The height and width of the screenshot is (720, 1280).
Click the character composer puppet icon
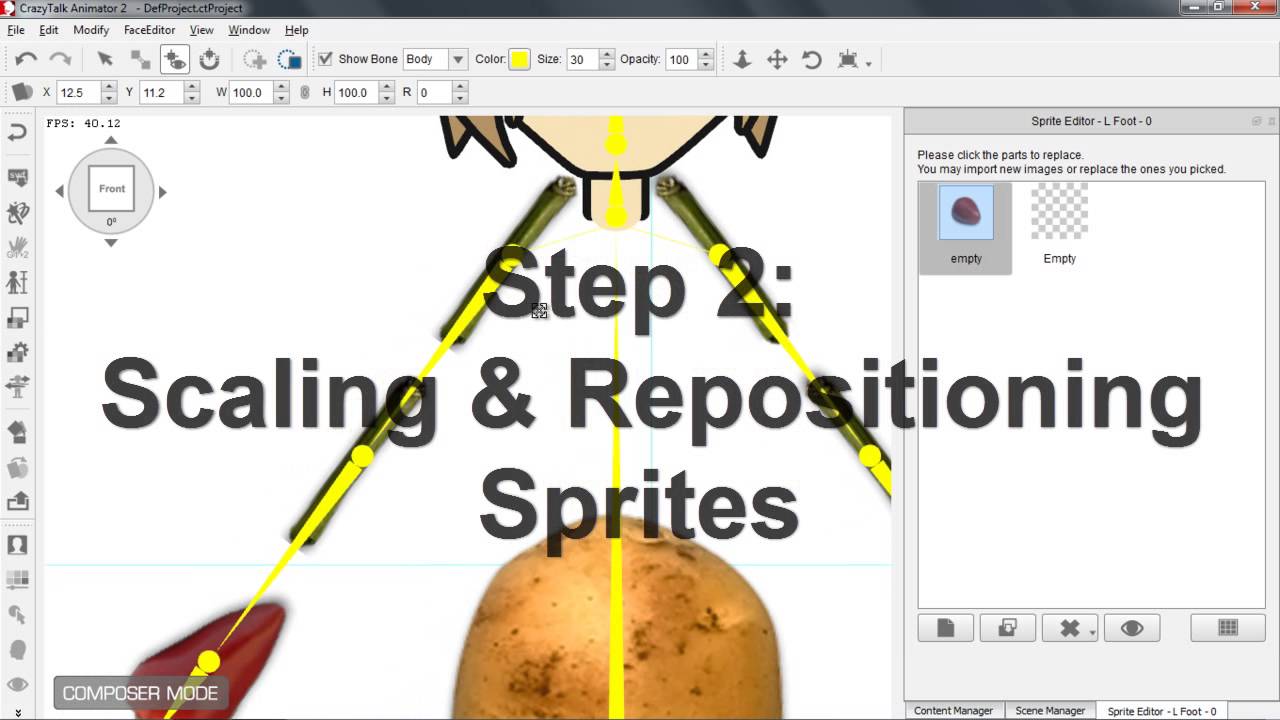point(17,213)
